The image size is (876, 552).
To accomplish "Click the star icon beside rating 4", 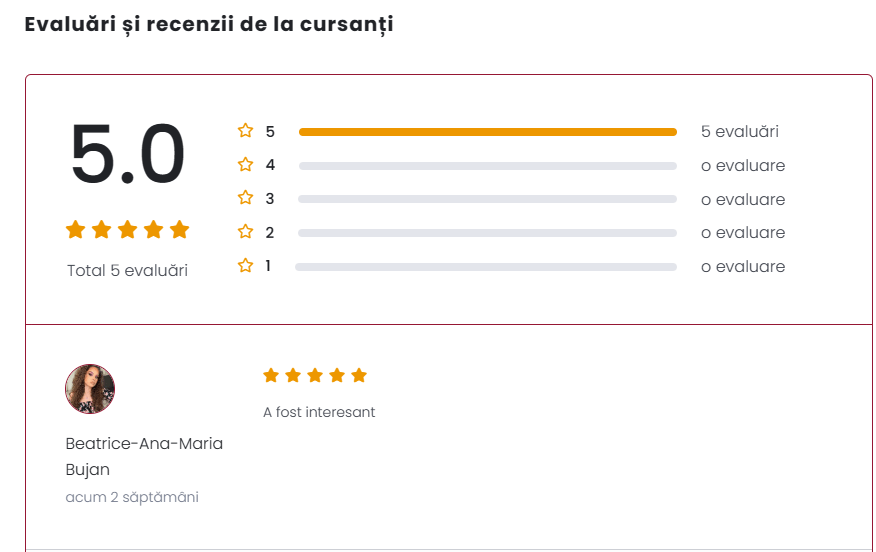I will (245, 165).
